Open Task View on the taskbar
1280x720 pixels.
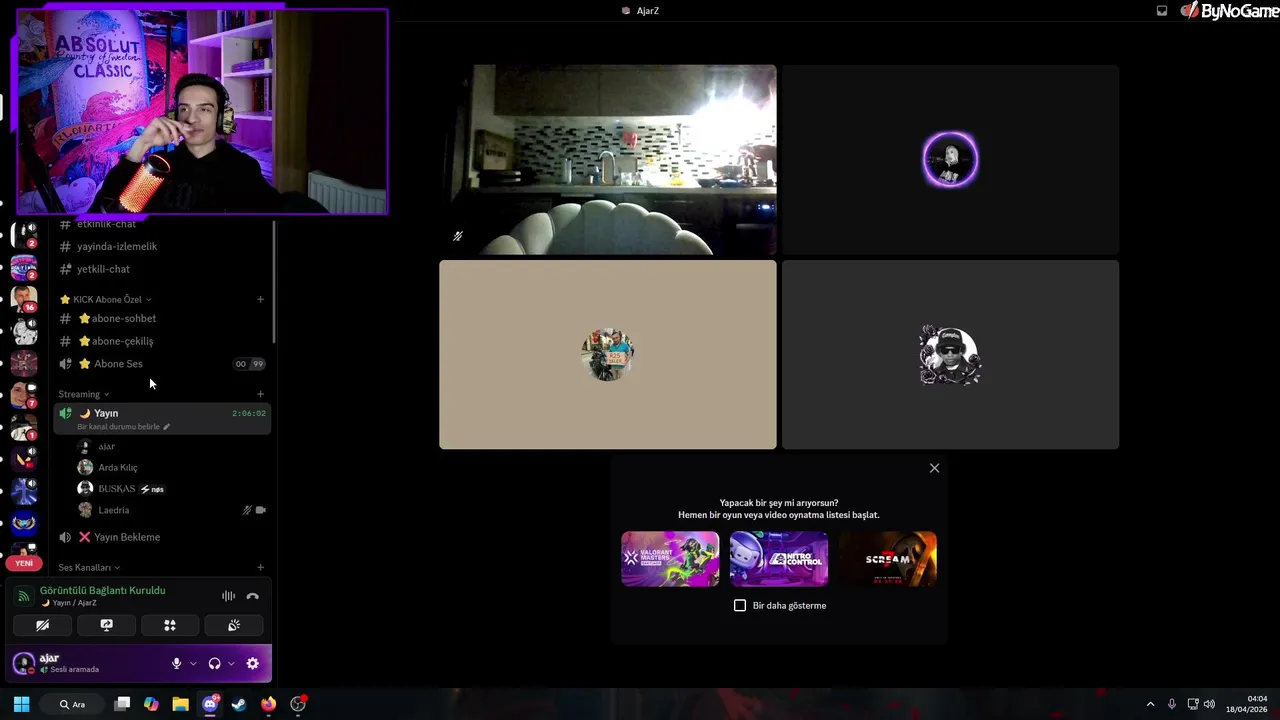[x=122, y=704]
